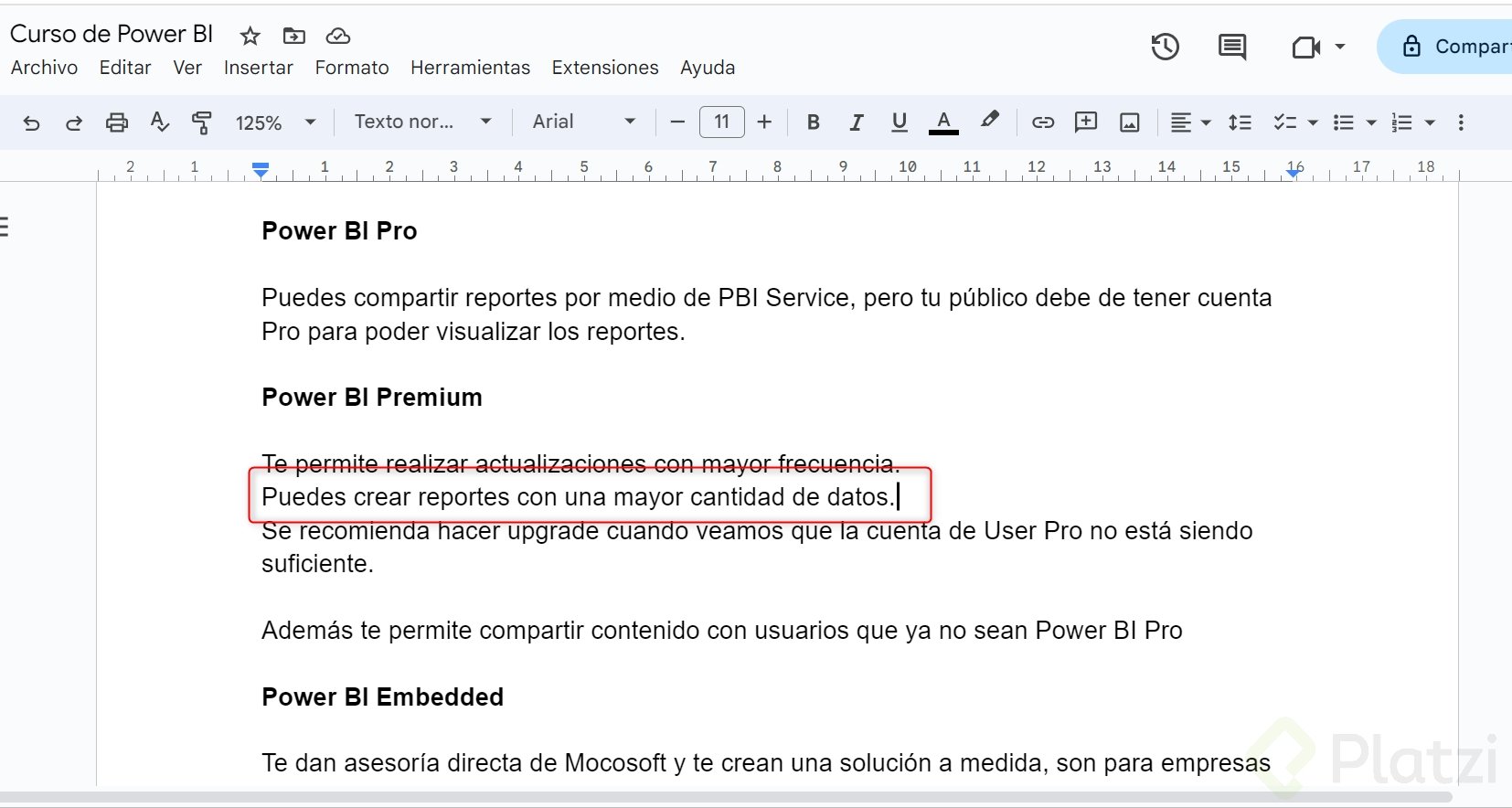Toggle bold formatting
This screenshot has width=1512, height=808.
[x=814, y=122]
